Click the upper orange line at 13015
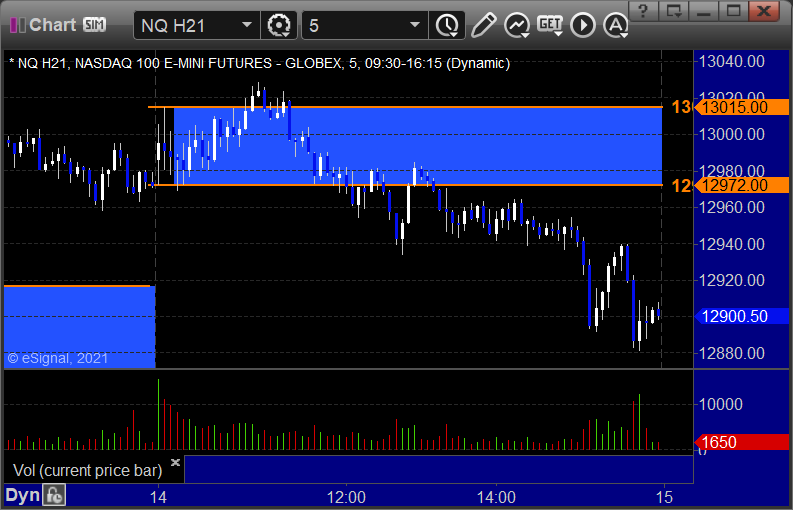Screen dimensions: 793x510 click(x=405, y=107)
